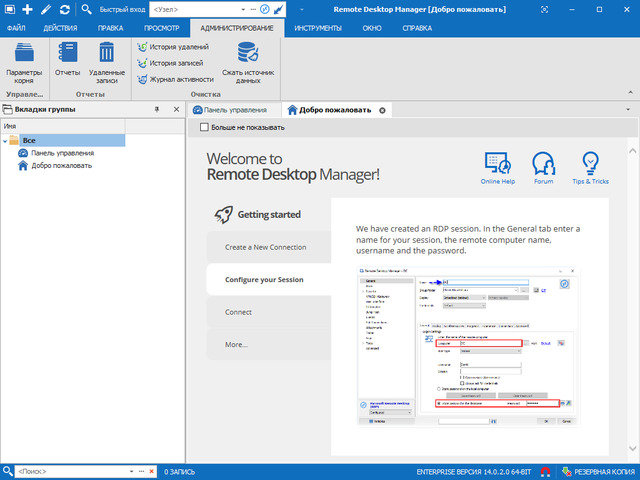Click the welcome page scroll up arrow
Screen dimensions: 640x480
(632, 151)
